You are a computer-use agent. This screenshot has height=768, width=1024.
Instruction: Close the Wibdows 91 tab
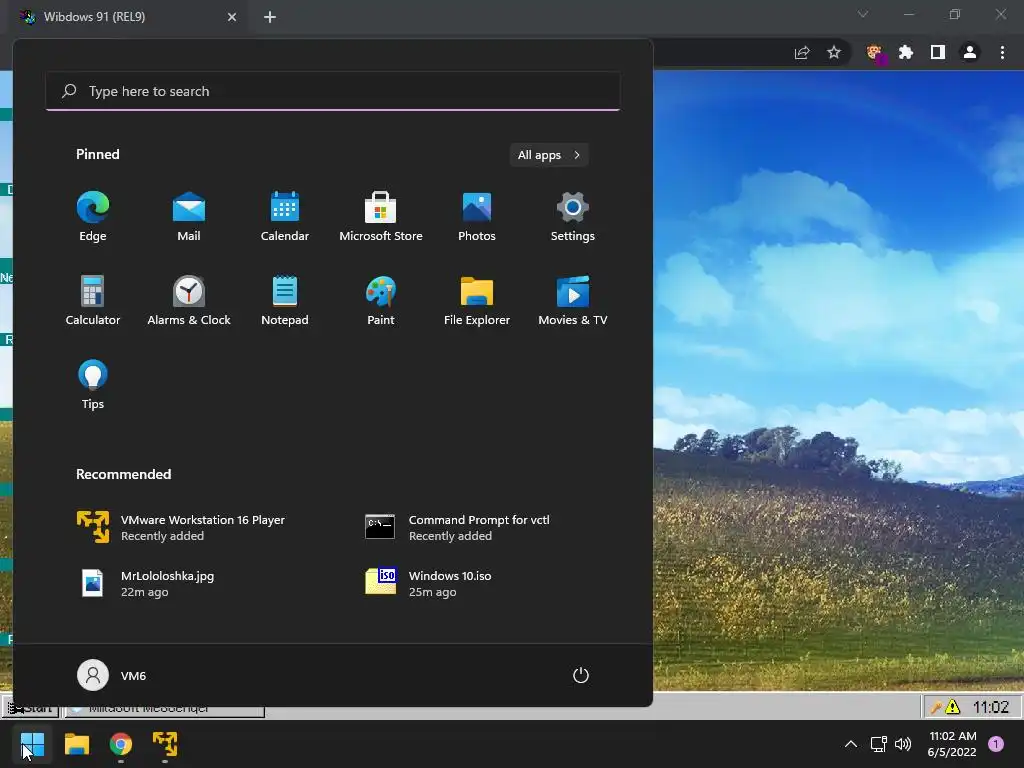232,17
